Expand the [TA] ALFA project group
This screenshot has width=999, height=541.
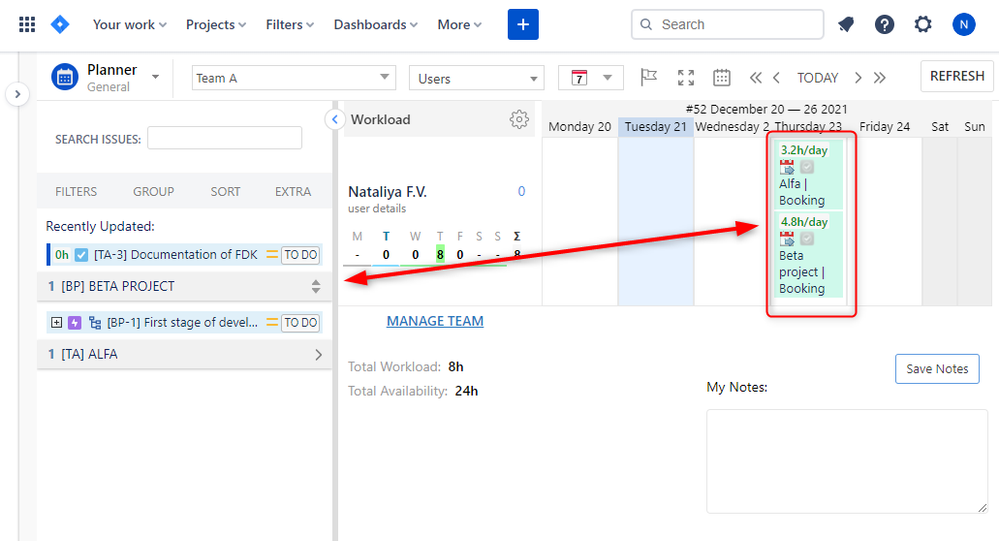[319, 355]
